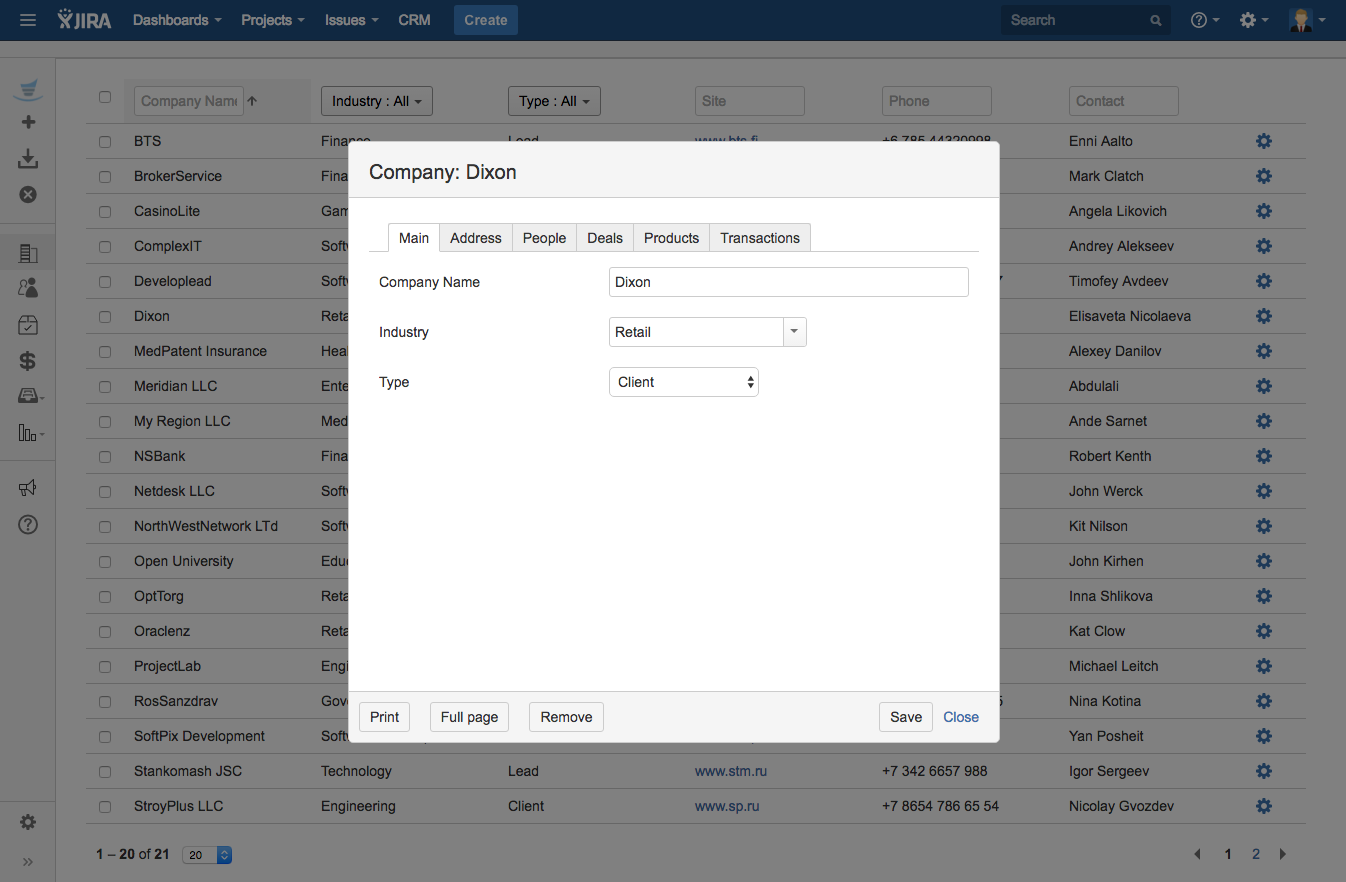Expand the Industry dropdown arrow in dialog
Viewport: 1346px width, 882px height.
pos(794,332)
